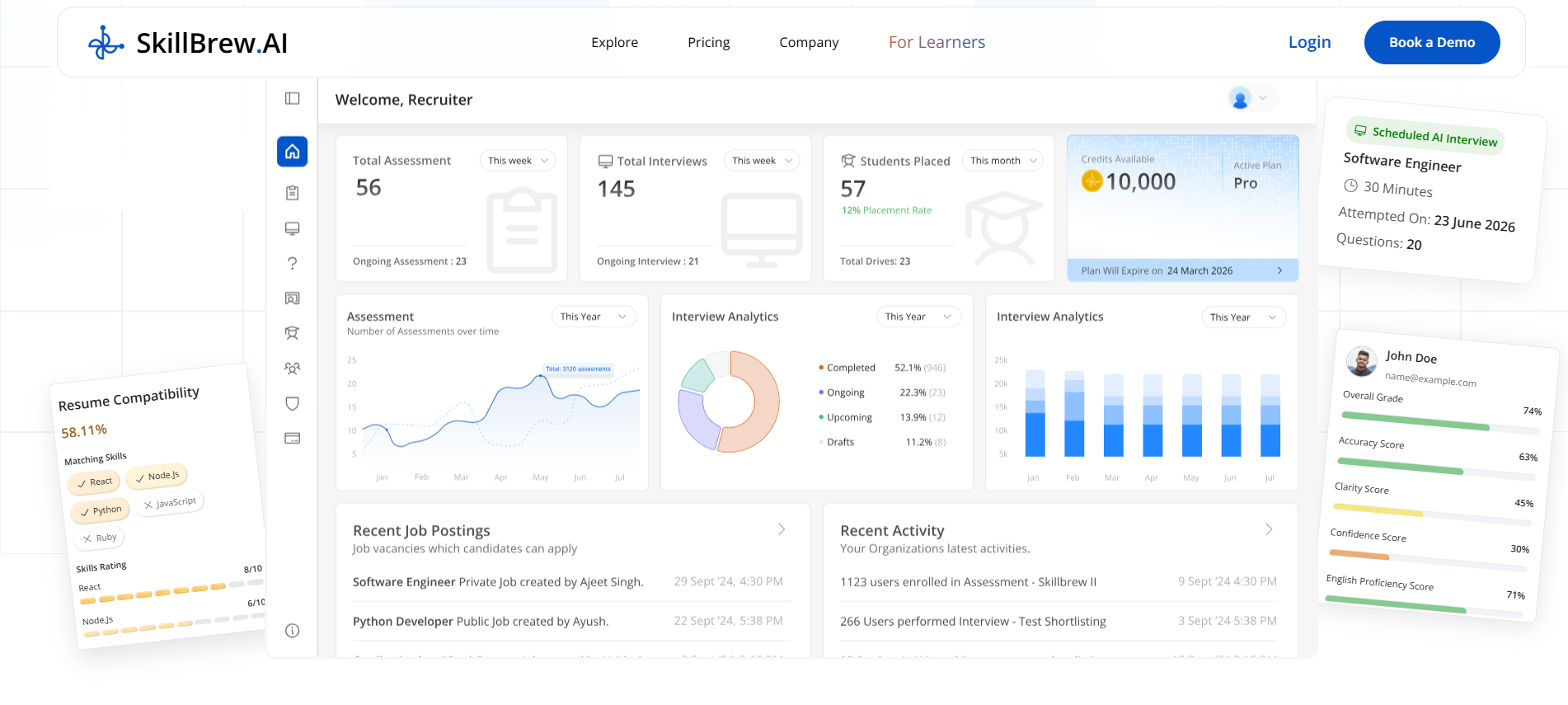1568x705 pixels.
Task: Open the group users sidebar icon
Action: point(292,369)
